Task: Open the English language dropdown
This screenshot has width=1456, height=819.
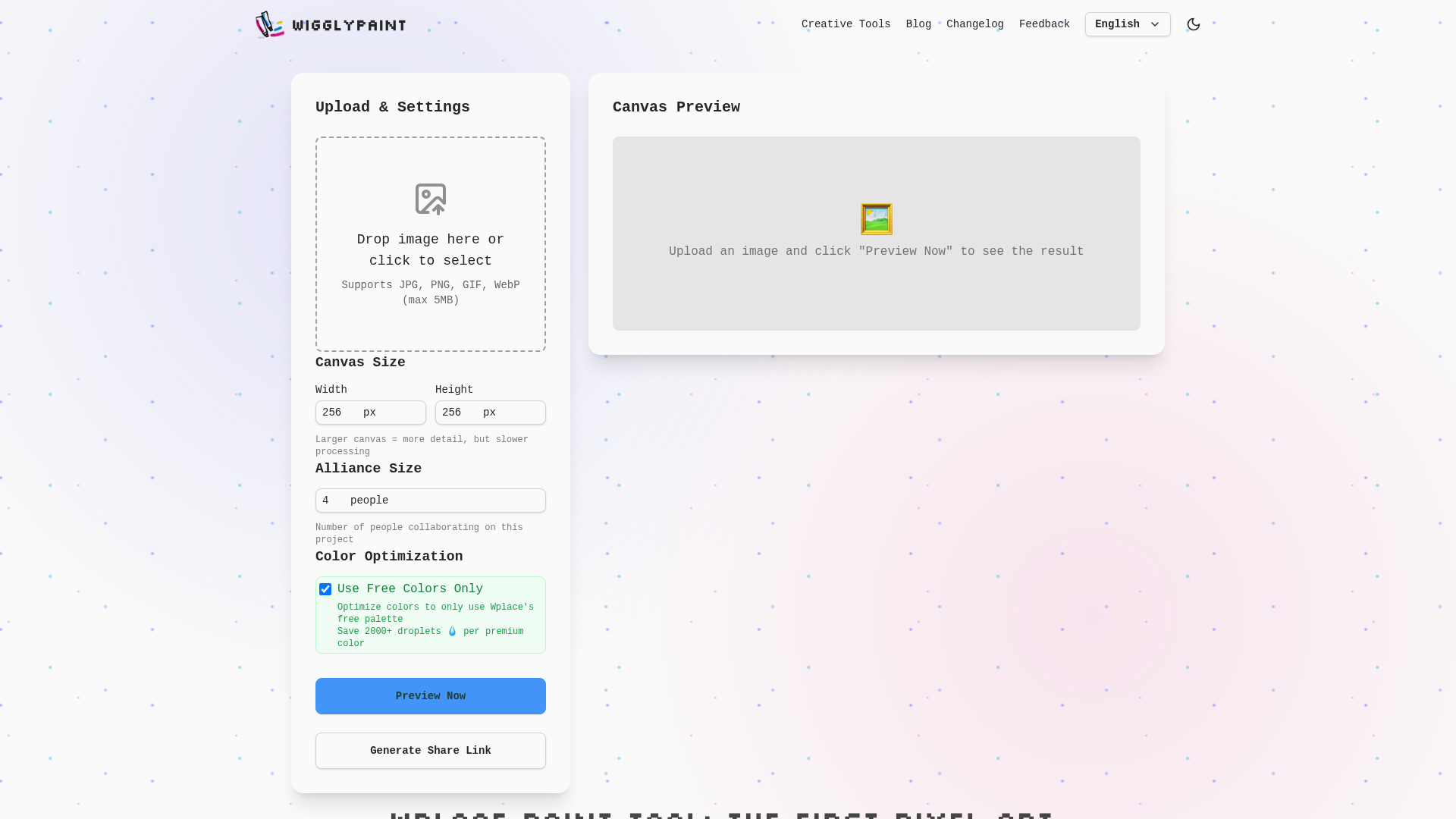Action: coord(1127,24)
